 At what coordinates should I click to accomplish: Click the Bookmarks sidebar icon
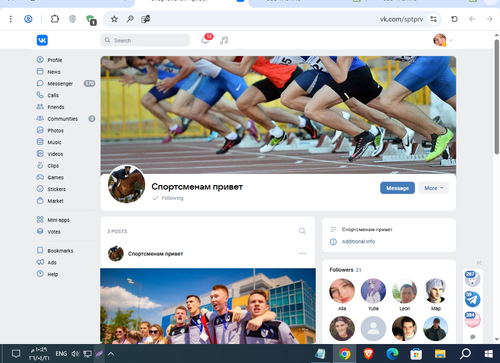[40, 250]
